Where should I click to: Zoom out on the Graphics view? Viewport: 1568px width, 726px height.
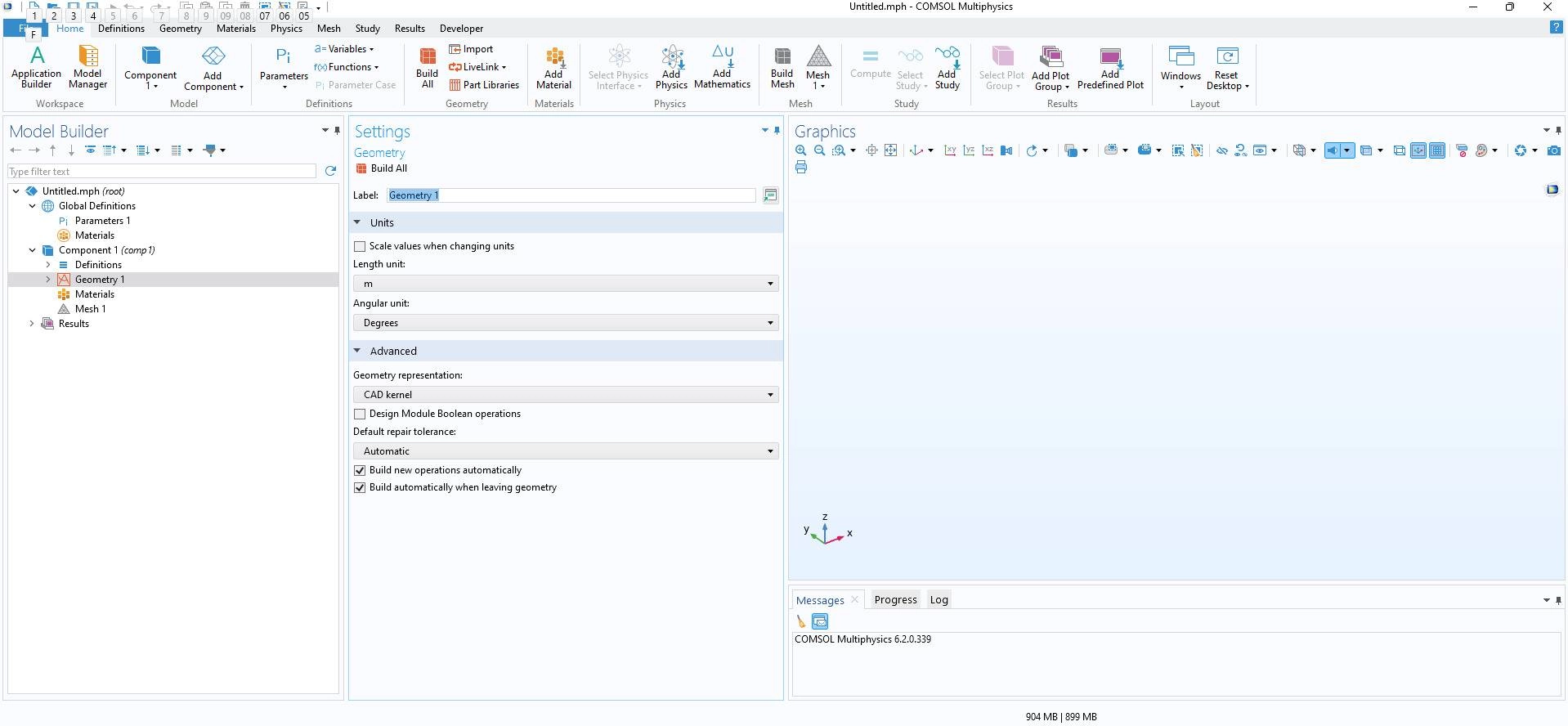point(819,150)
